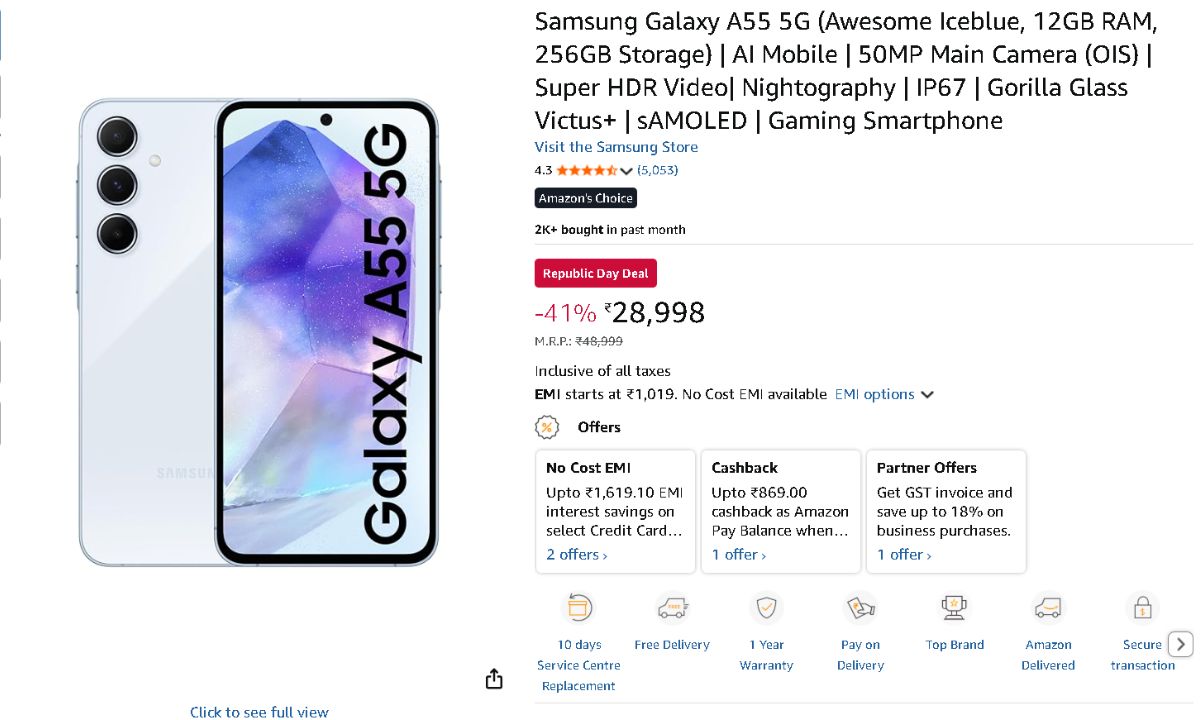Expand the star rating breakdown chevron
Screen dimensions: 1200x720
point(627,171)
